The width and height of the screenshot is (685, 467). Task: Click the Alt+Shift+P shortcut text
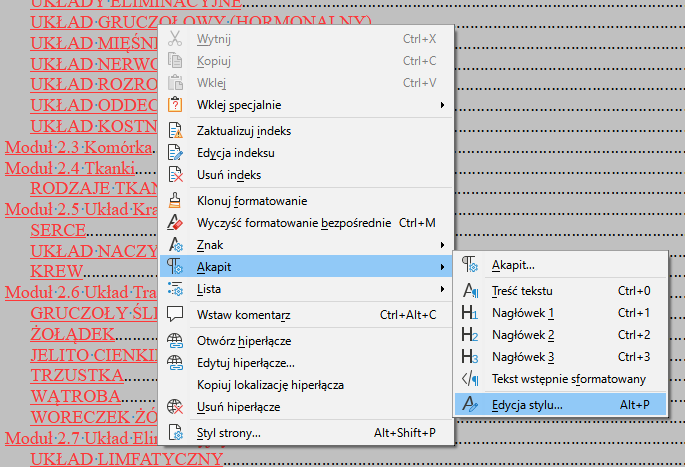(405, 432)
